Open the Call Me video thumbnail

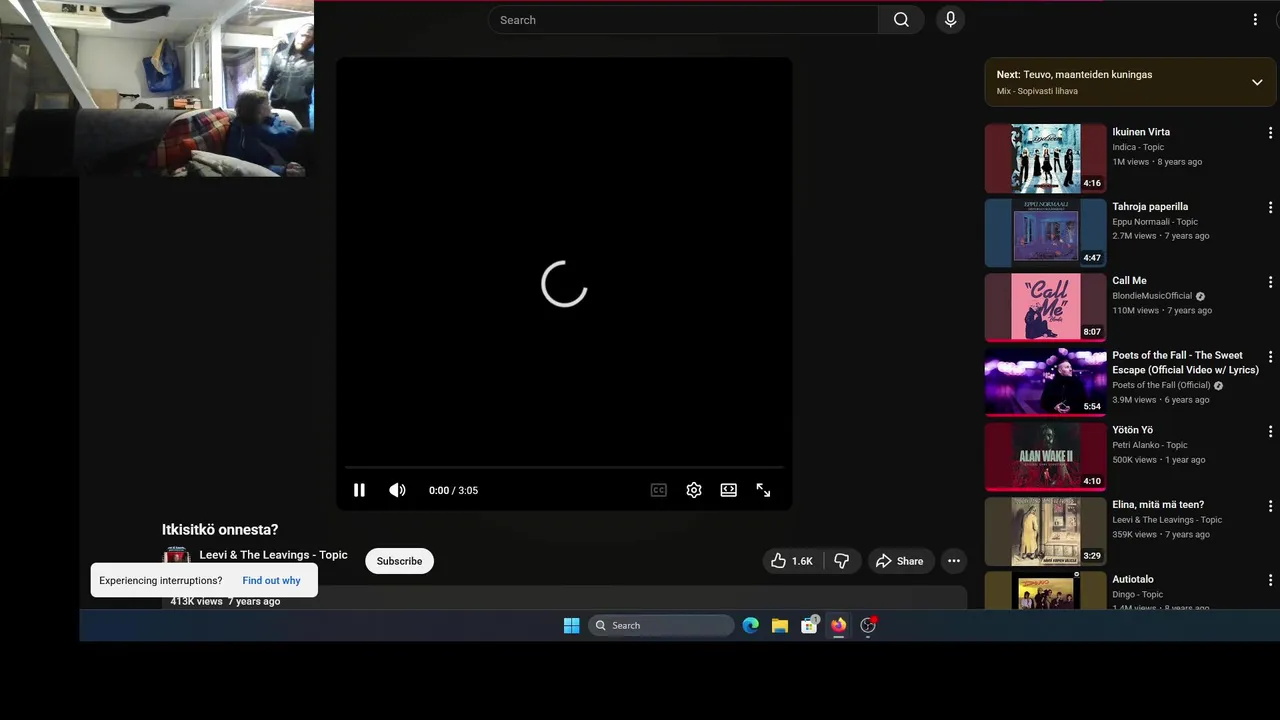point(1045,308)
